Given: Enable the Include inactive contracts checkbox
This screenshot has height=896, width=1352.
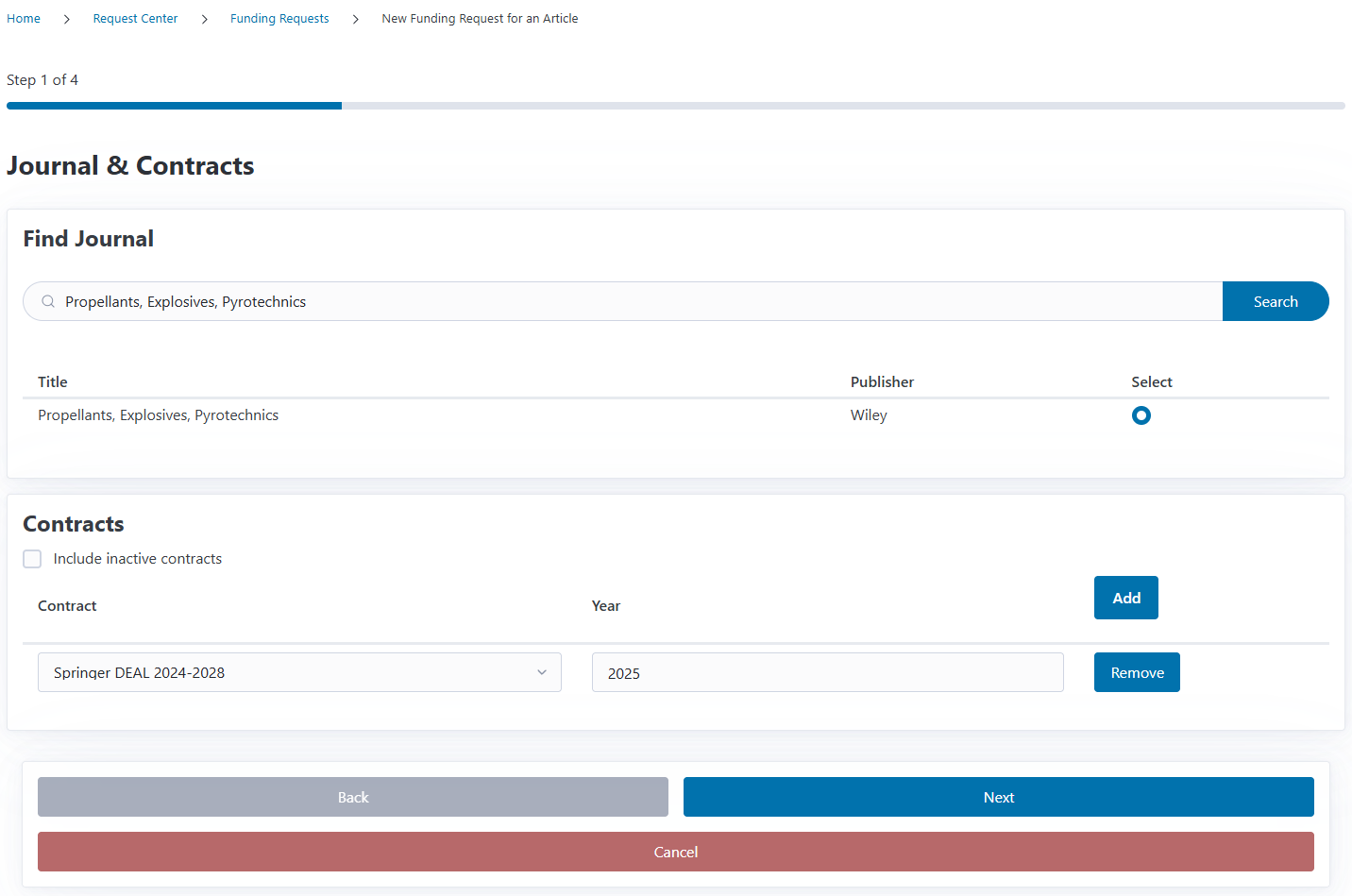Looking at the screenshot, I should [33, 559].
